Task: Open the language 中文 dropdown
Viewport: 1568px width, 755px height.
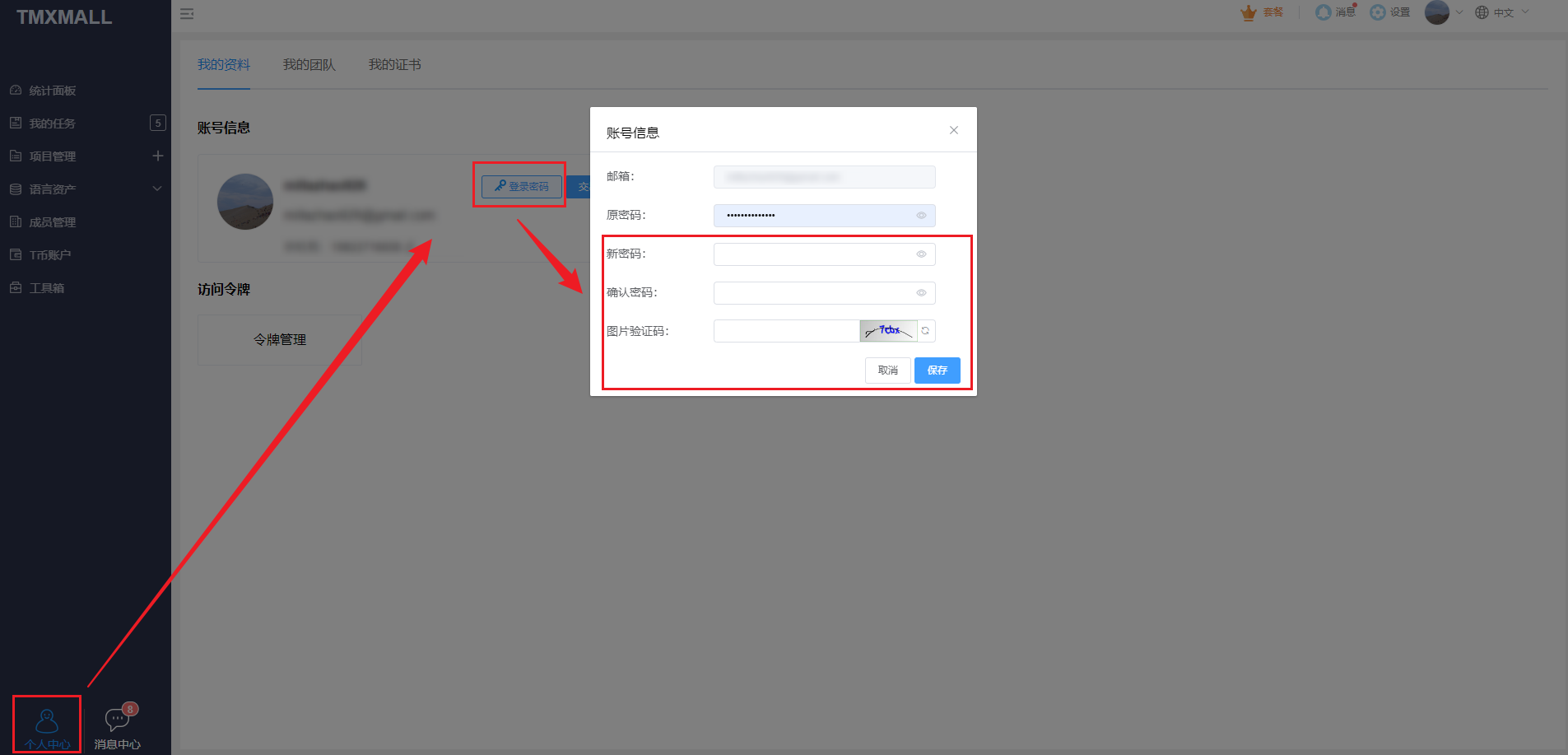Action: pyautogui.click(x=1502, y=12)
